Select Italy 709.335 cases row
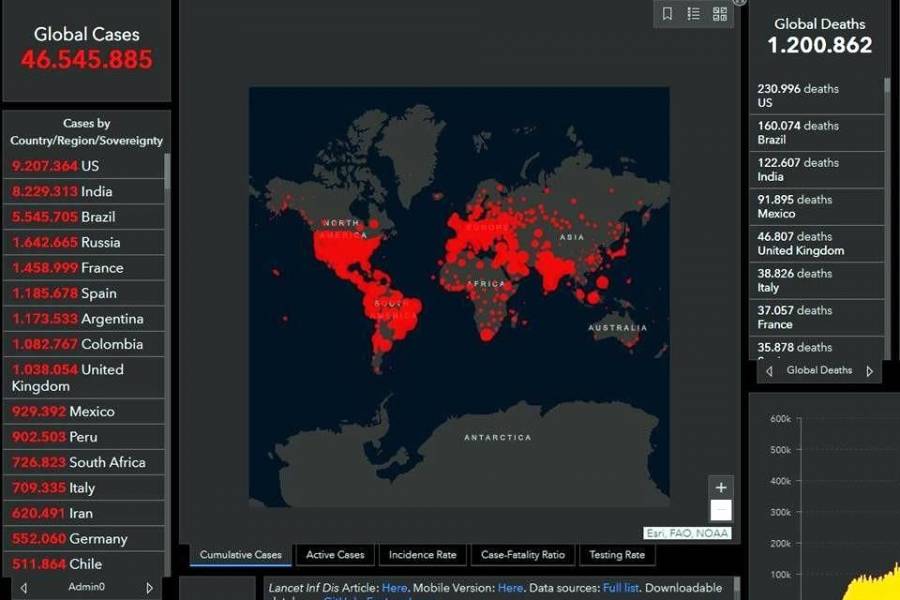Screen dimensions: 900x600 click(x=84, y=487)
